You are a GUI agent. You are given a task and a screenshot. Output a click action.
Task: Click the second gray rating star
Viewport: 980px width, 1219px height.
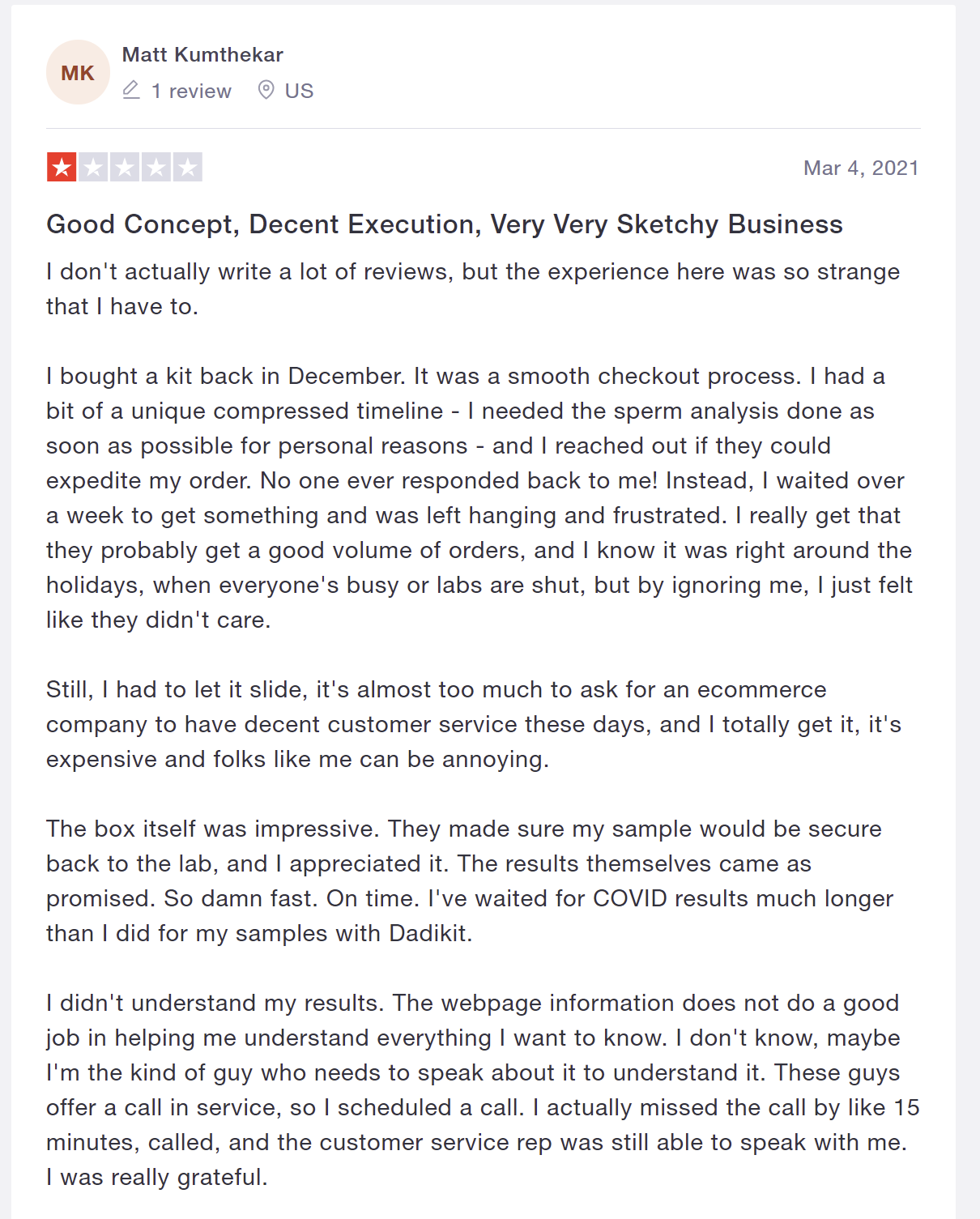pyautogui.click(x=93, y=168)
